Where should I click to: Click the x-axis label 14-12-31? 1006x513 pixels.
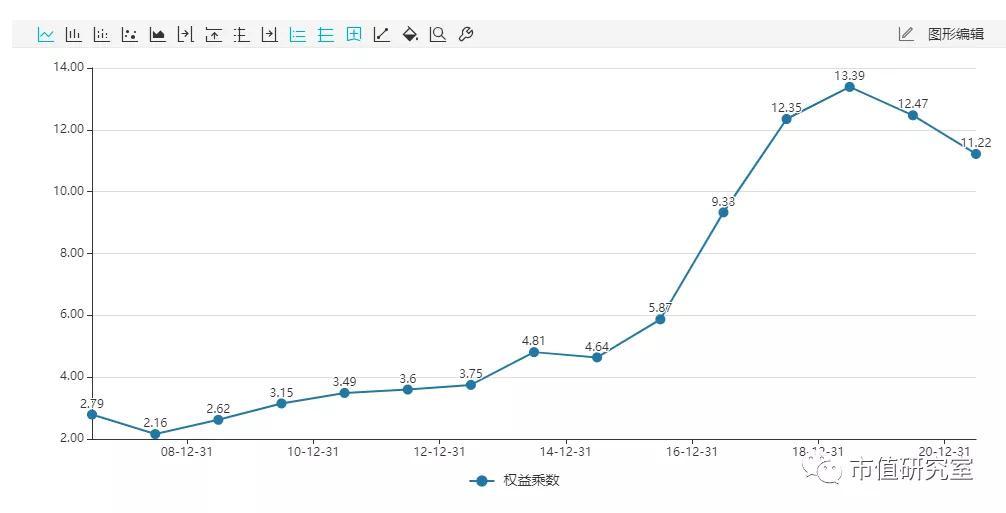point(565,452)
